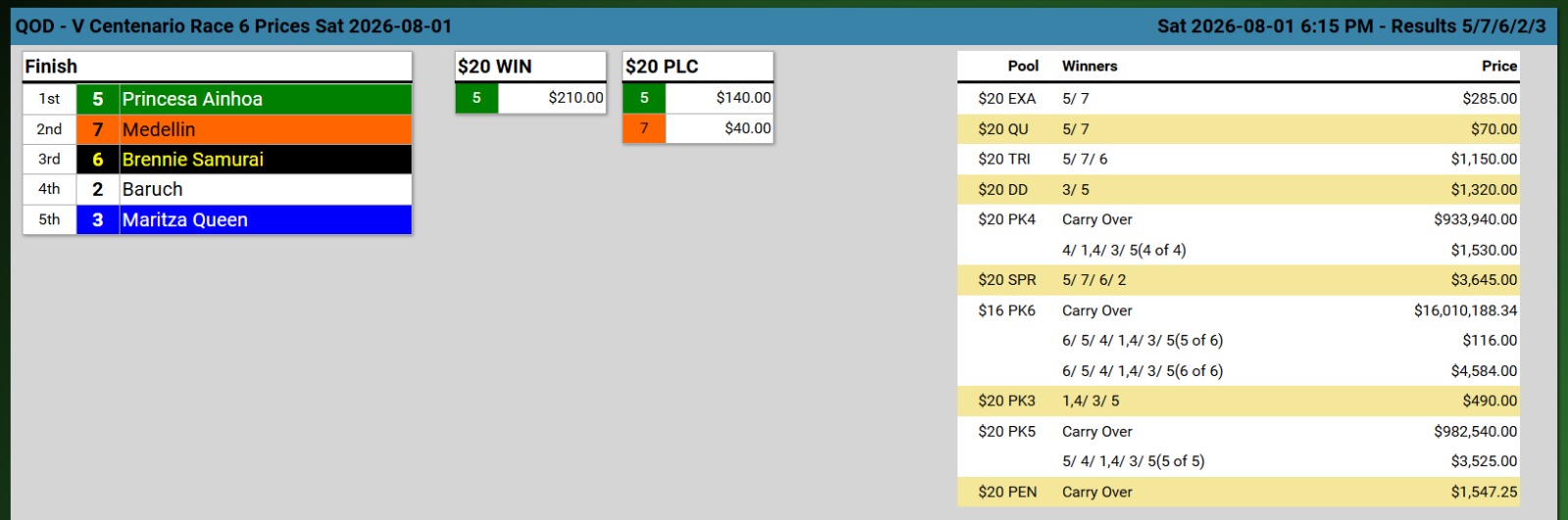This screenshot has height=520, width=1568.
Task: Click the $20 EXA pool row
Action: [x=1239, y=99]
